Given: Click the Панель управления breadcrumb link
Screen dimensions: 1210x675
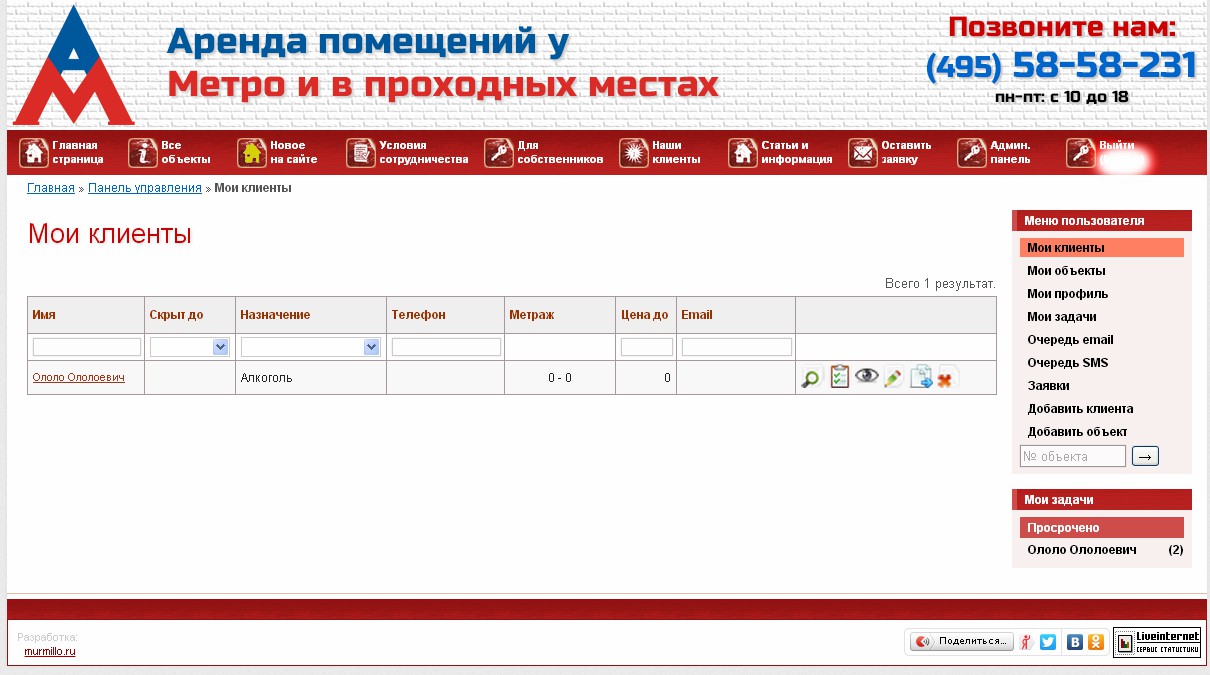Looking at the screenshot, I should [145, 188].
